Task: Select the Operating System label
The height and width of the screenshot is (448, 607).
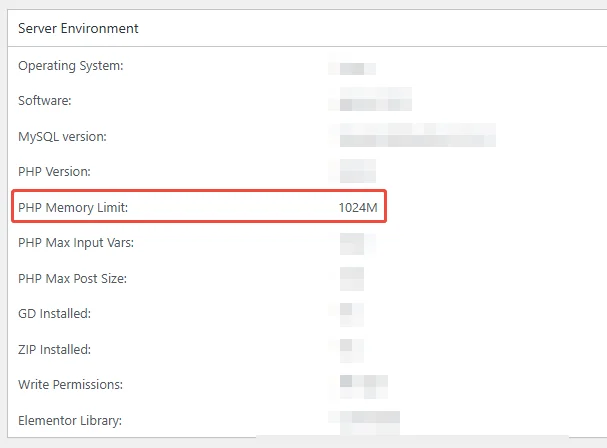Action: [70, 66]
